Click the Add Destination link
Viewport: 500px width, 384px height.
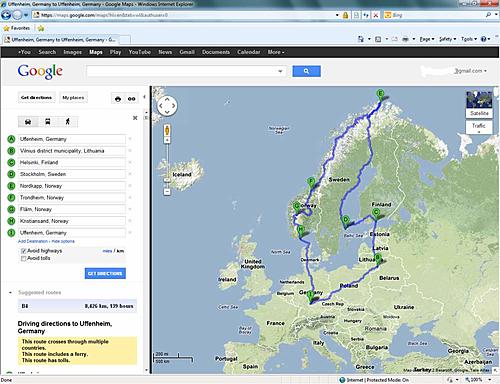point(33,241)
